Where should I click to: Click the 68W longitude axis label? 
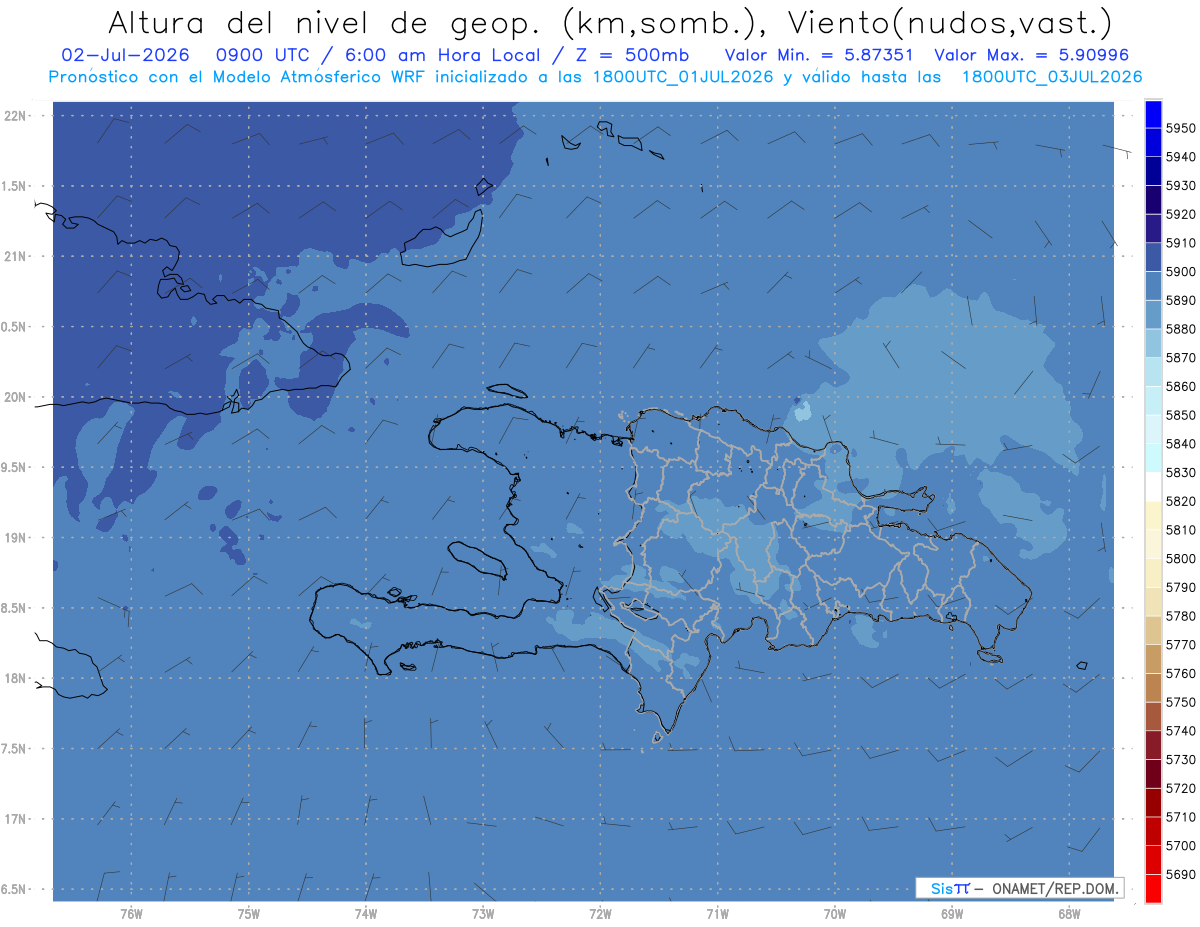[1068, 914]
